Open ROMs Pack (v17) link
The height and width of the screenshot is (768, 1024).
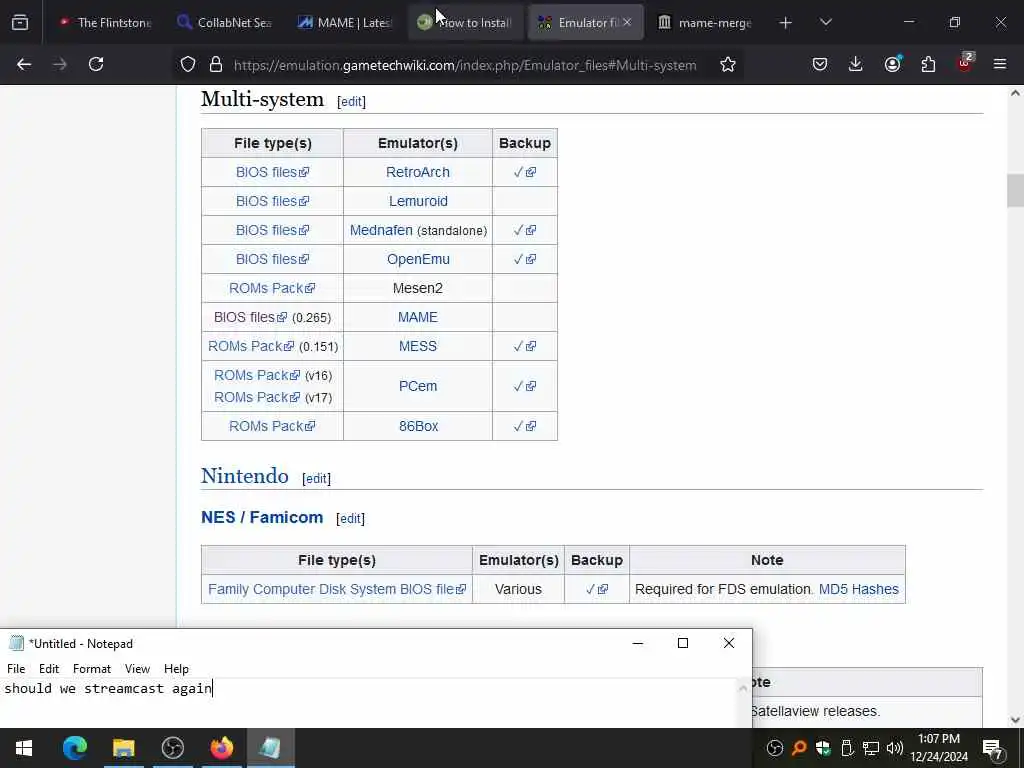257,397
